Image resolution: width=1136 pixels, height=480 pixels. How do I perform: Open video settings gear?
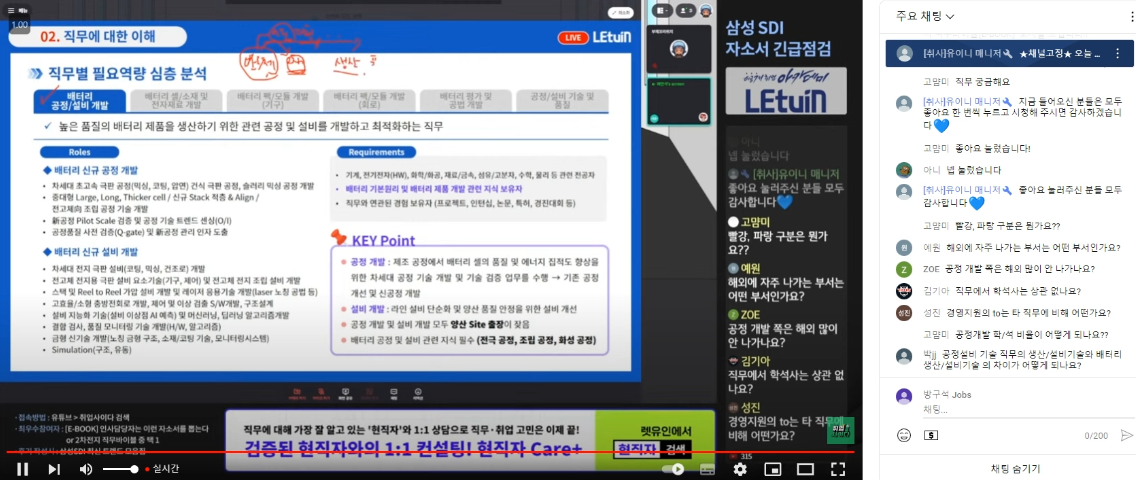click(740, 469)
